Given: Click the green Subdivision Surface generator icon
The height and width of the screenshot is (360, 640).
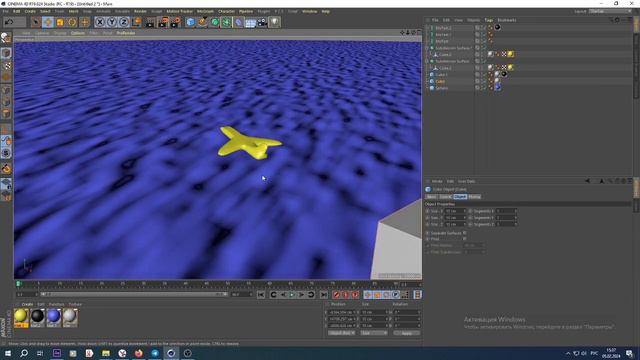Looking at the screenshot, I should tap(214, 22).
